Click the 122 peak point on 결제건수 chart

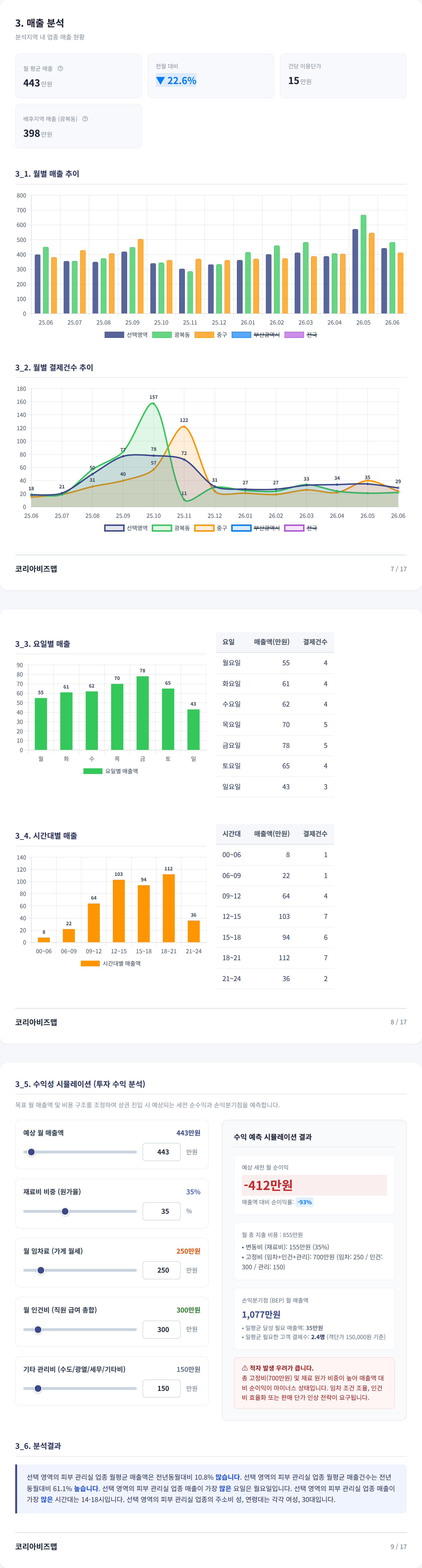(x=184, y=427)
